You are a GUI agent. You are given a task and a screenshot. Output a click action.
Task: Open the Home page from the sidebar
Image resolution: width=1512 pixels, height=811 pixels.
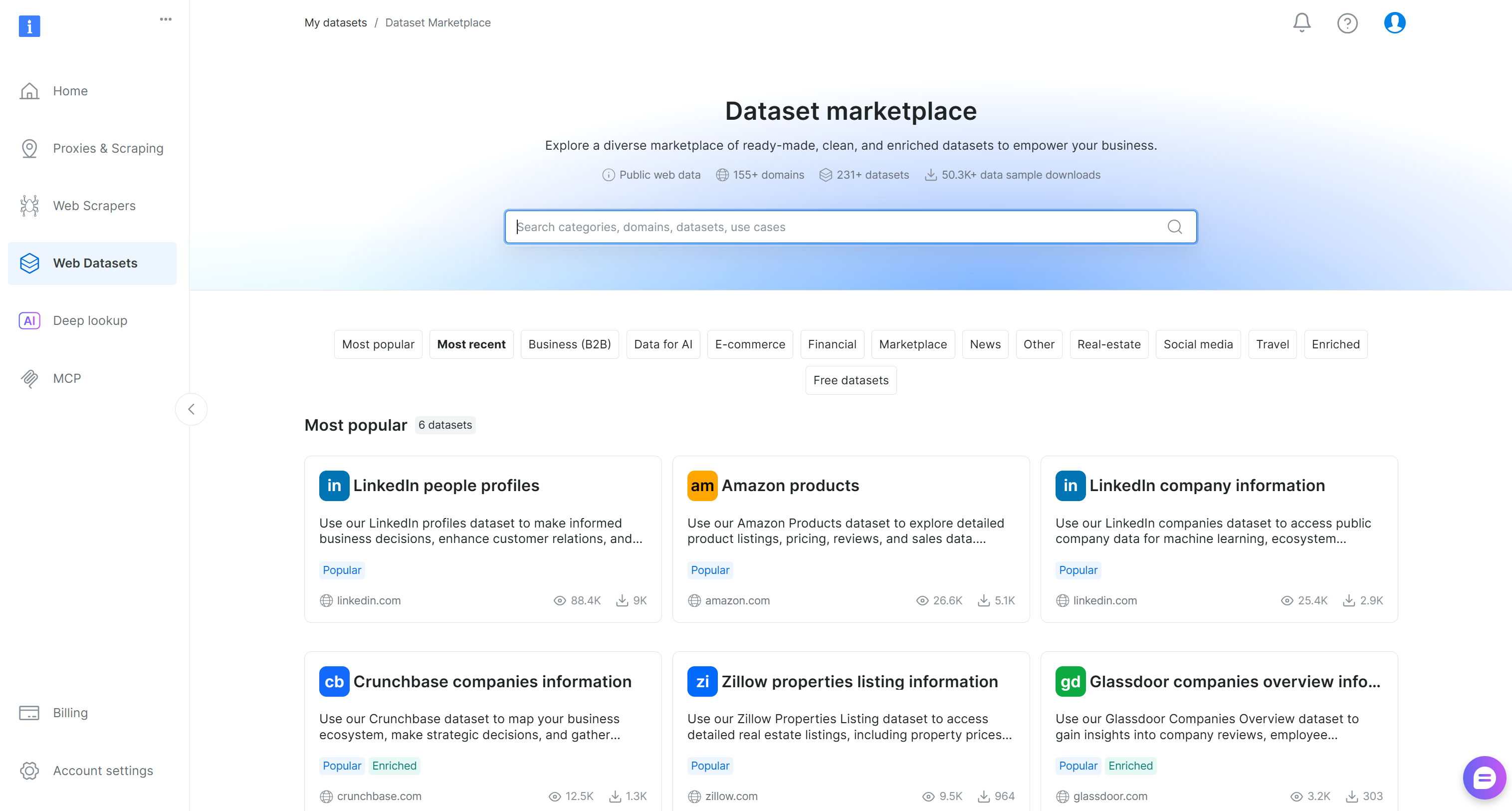[x=70, y=90]
